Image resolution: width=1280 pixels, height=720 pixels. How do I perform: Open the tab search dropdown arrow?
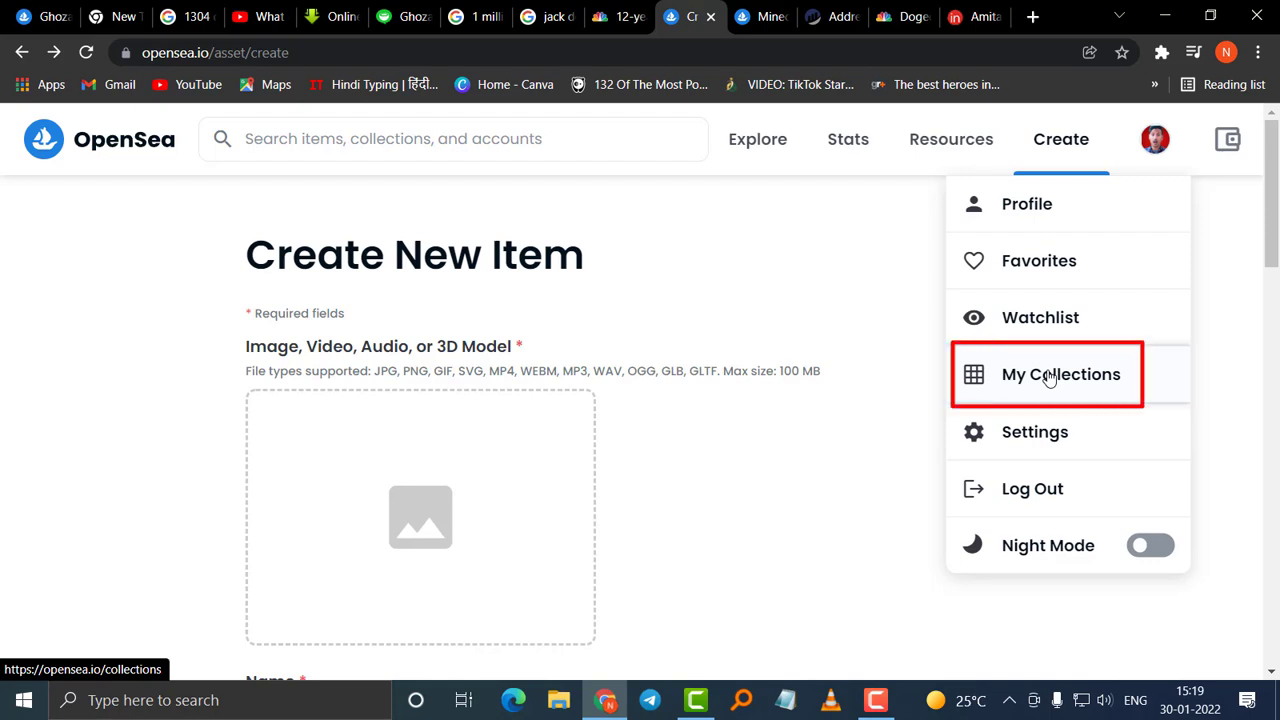click(1119, 16)
